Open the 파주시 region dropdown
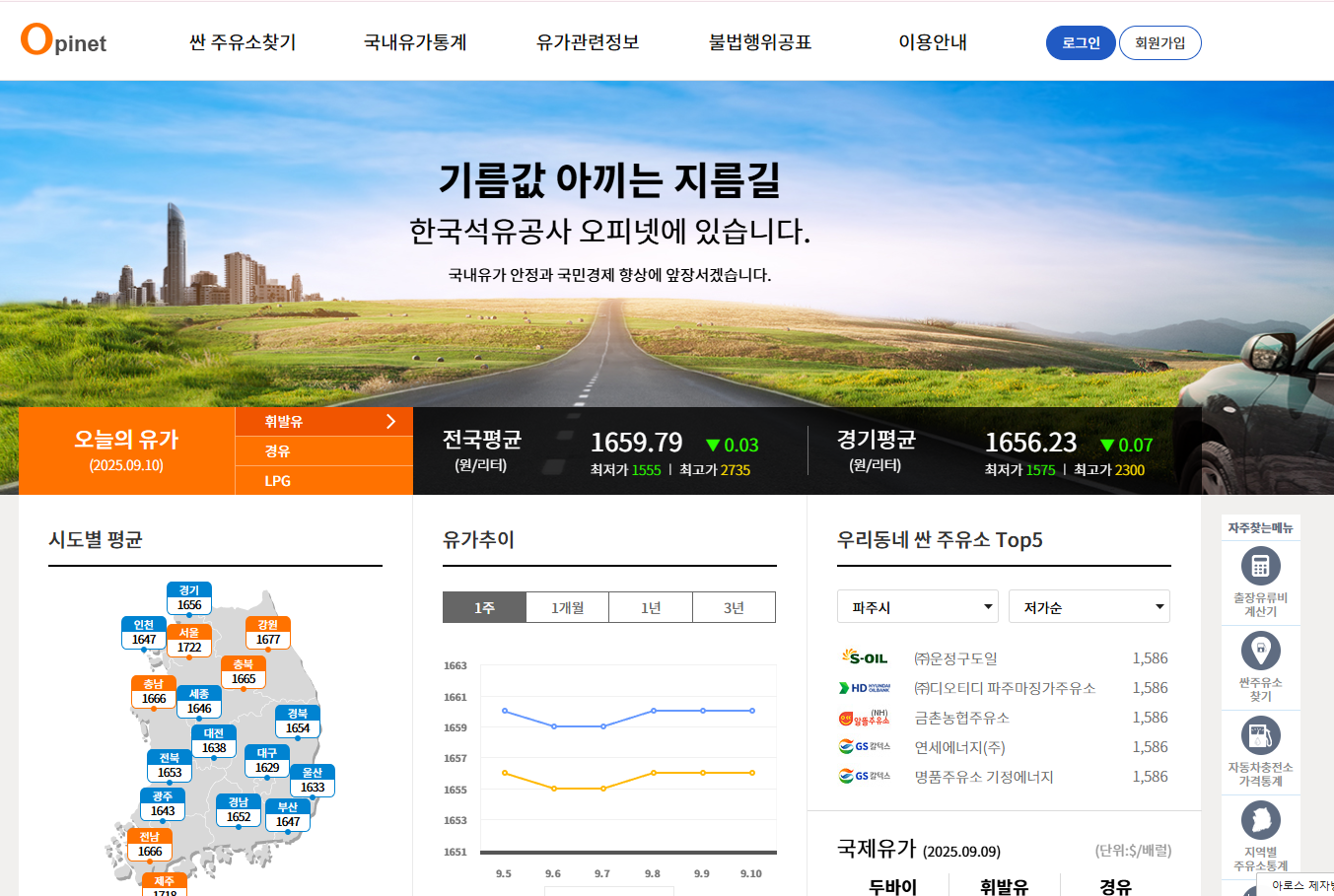Image resolution: width=1334 pixels, height=896 pixels. tap(917, 606)
